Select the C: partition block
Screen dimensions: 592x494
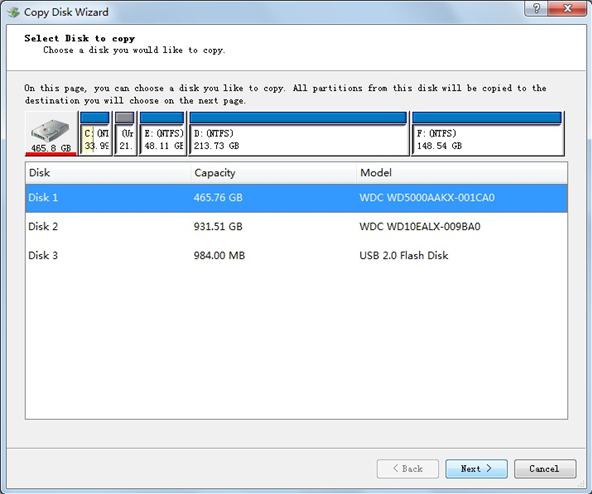pos(95,133)
